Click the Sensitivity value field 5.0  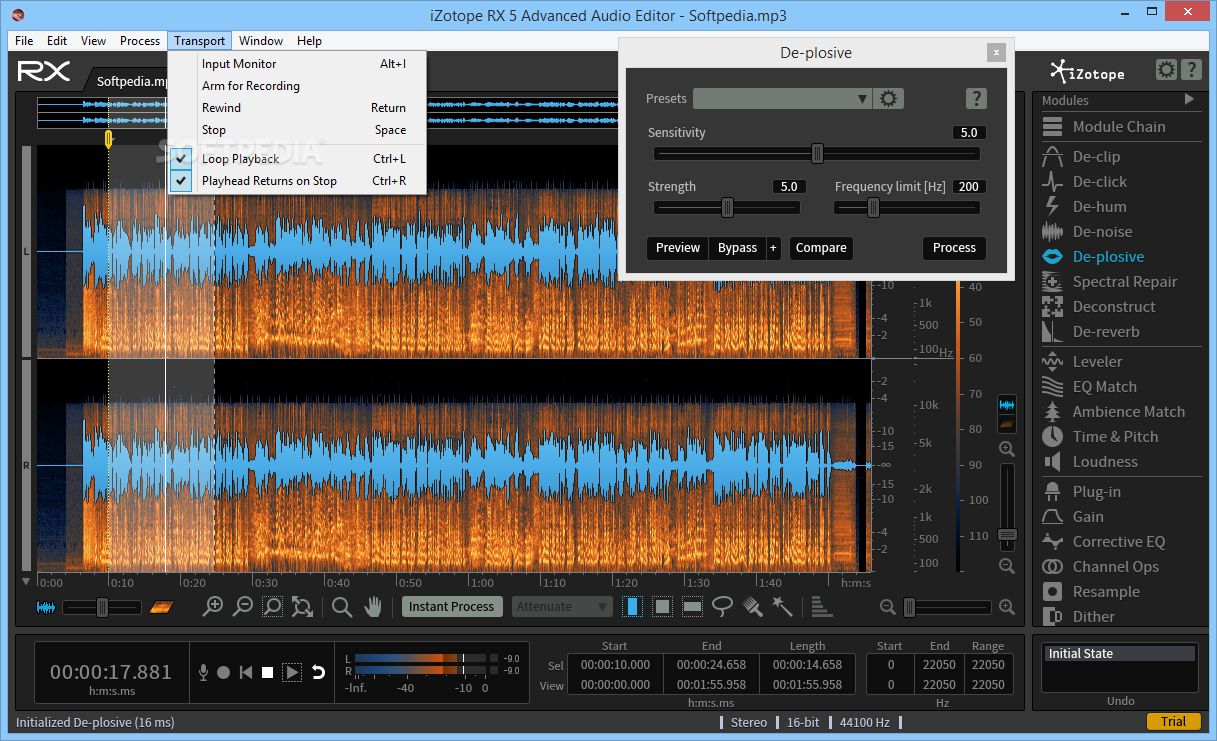click(x=969, y=133)
